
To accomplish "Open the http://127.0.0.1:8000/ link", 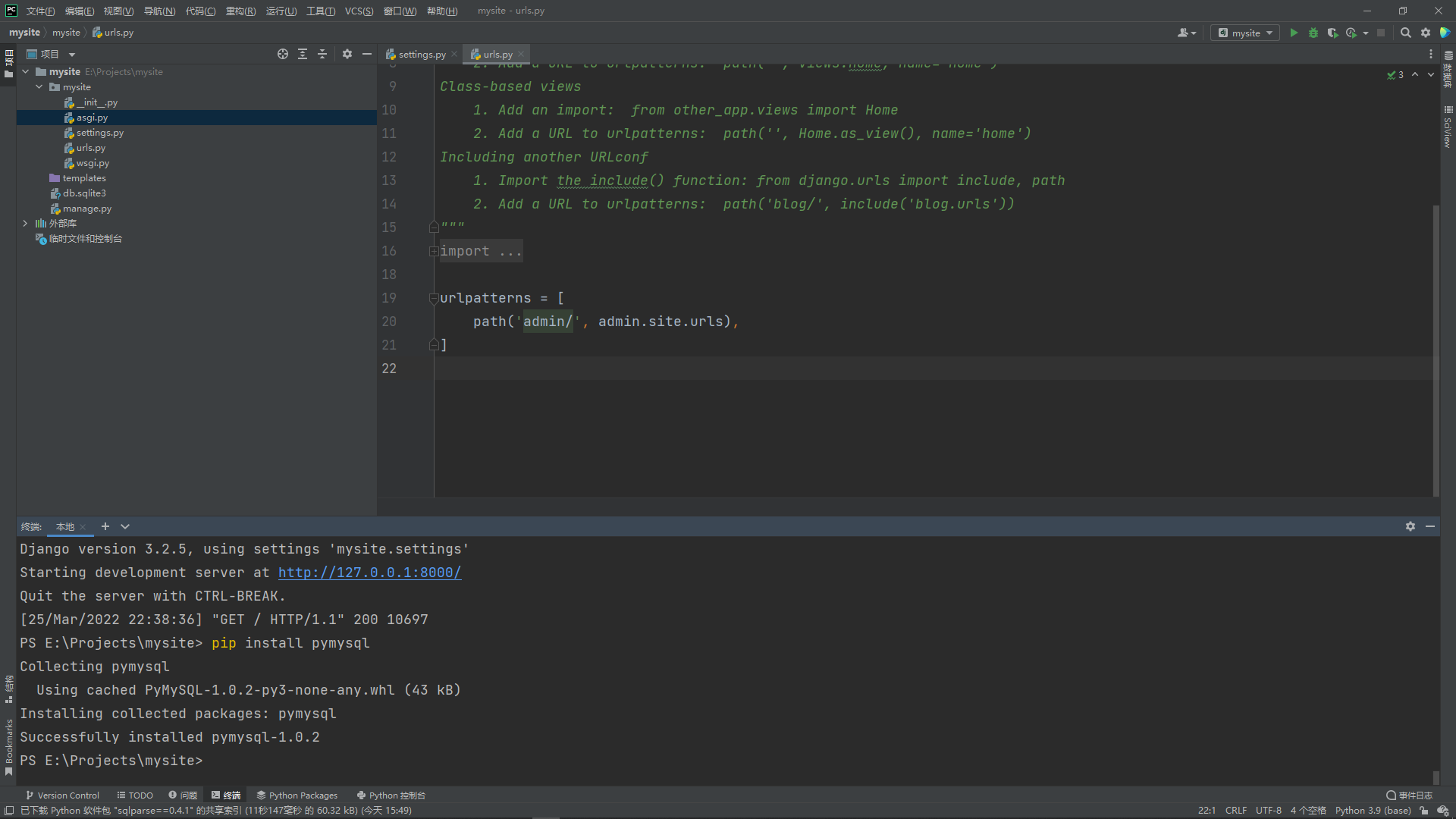I will pyautogui.click(x=369, y=573).
